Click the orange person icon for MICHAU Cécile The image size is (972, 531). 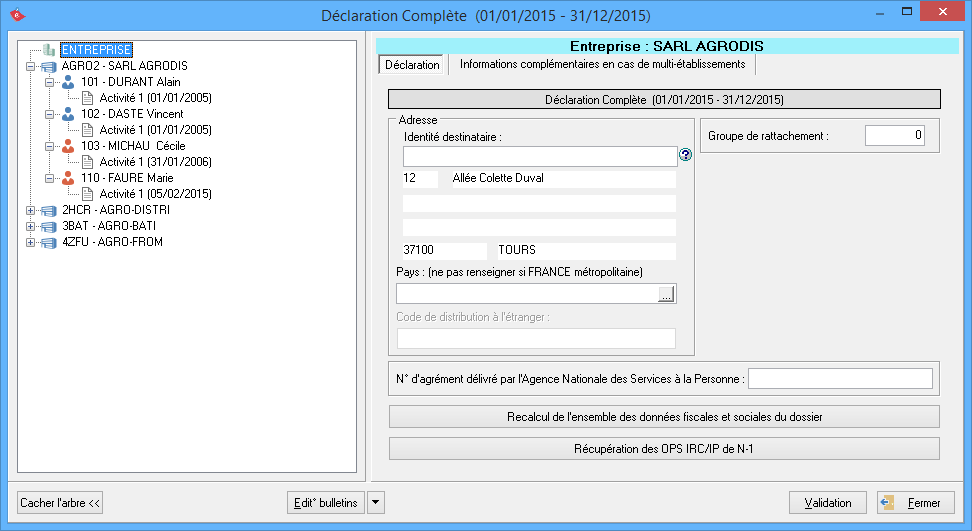[x=68, y=146]
